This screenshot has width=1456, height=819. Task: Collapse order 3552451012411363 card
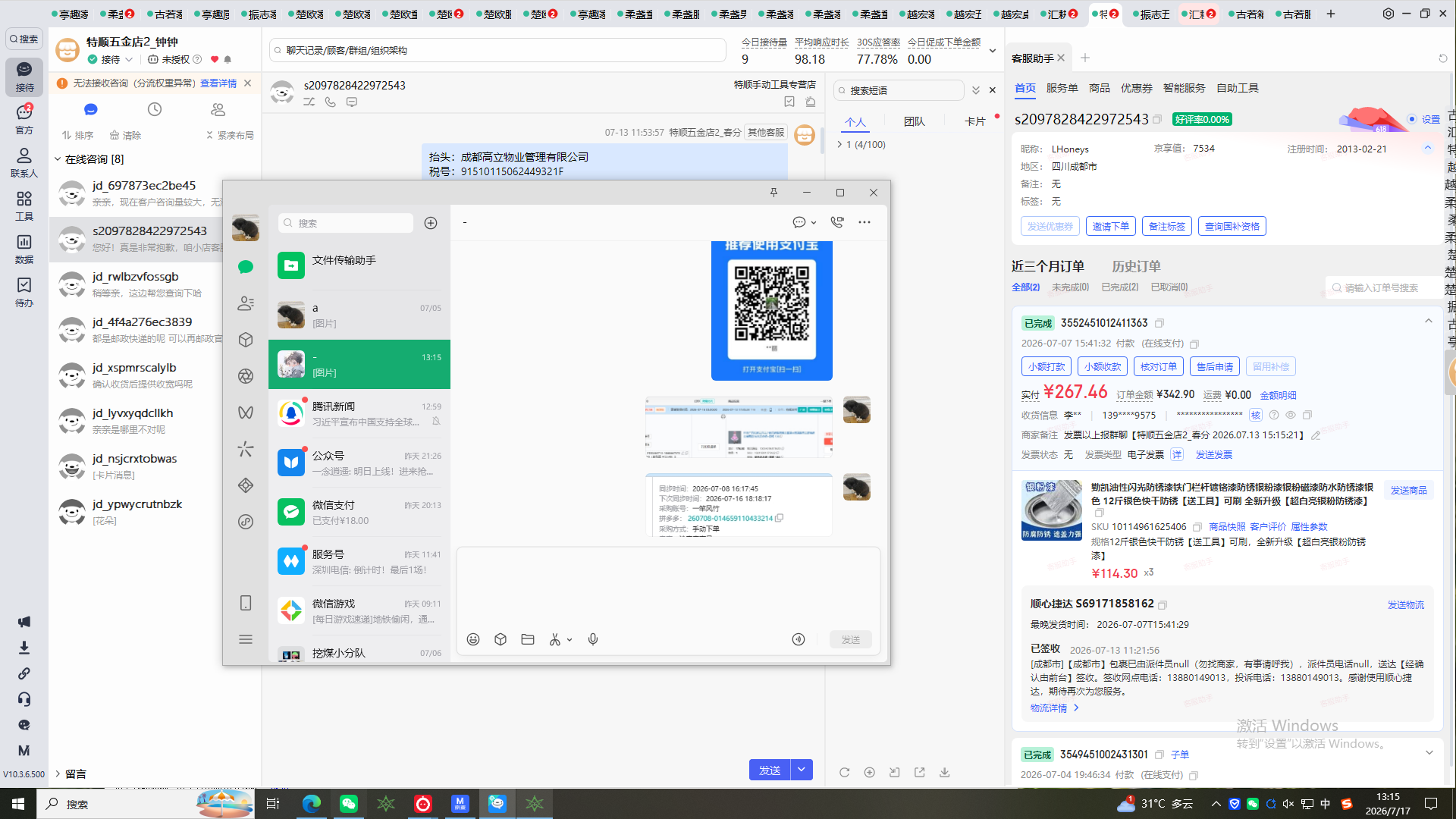[x=1429, y=322]
